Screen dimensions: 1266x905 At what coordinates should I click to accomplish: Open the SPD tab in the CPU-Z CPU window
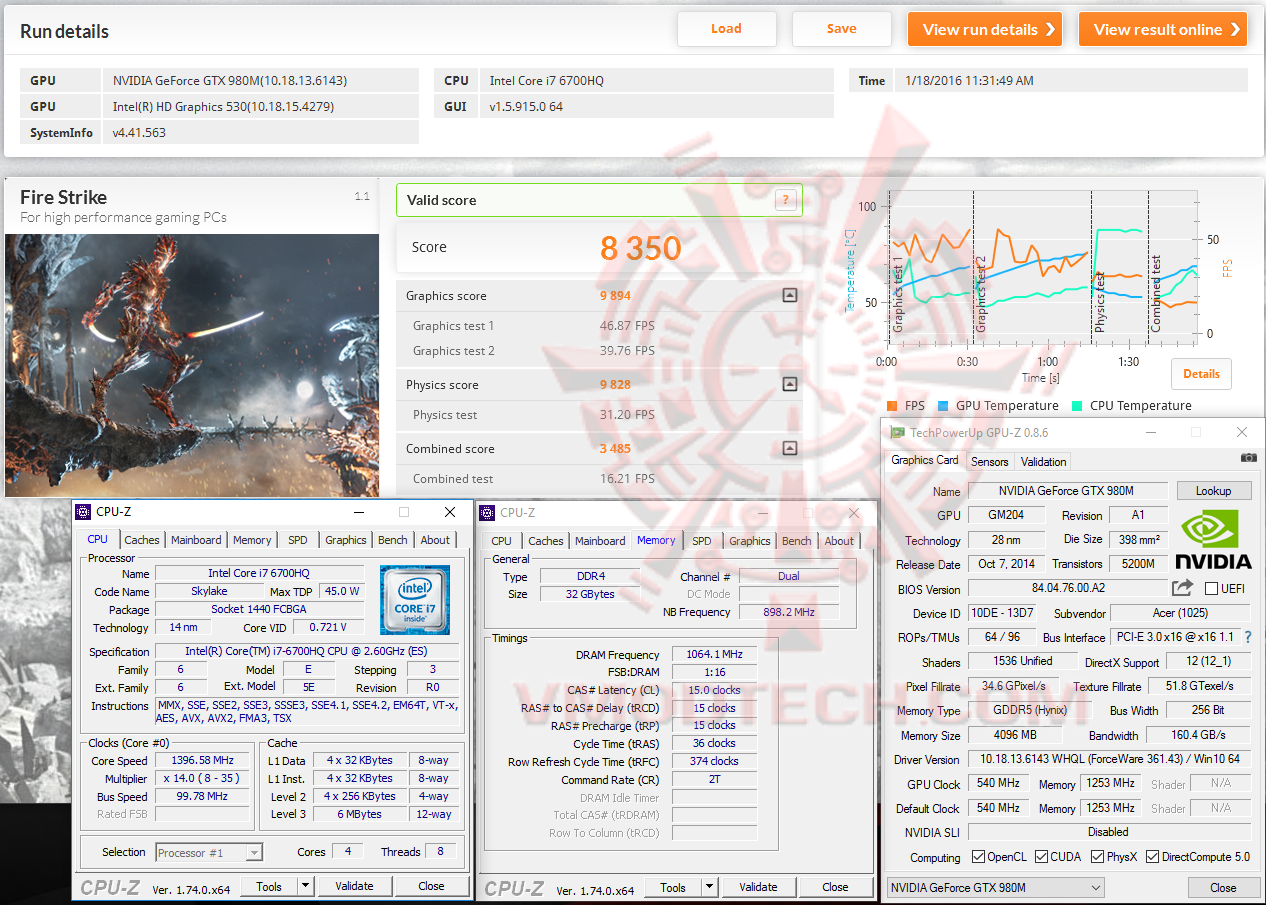[x=298, y=540]
